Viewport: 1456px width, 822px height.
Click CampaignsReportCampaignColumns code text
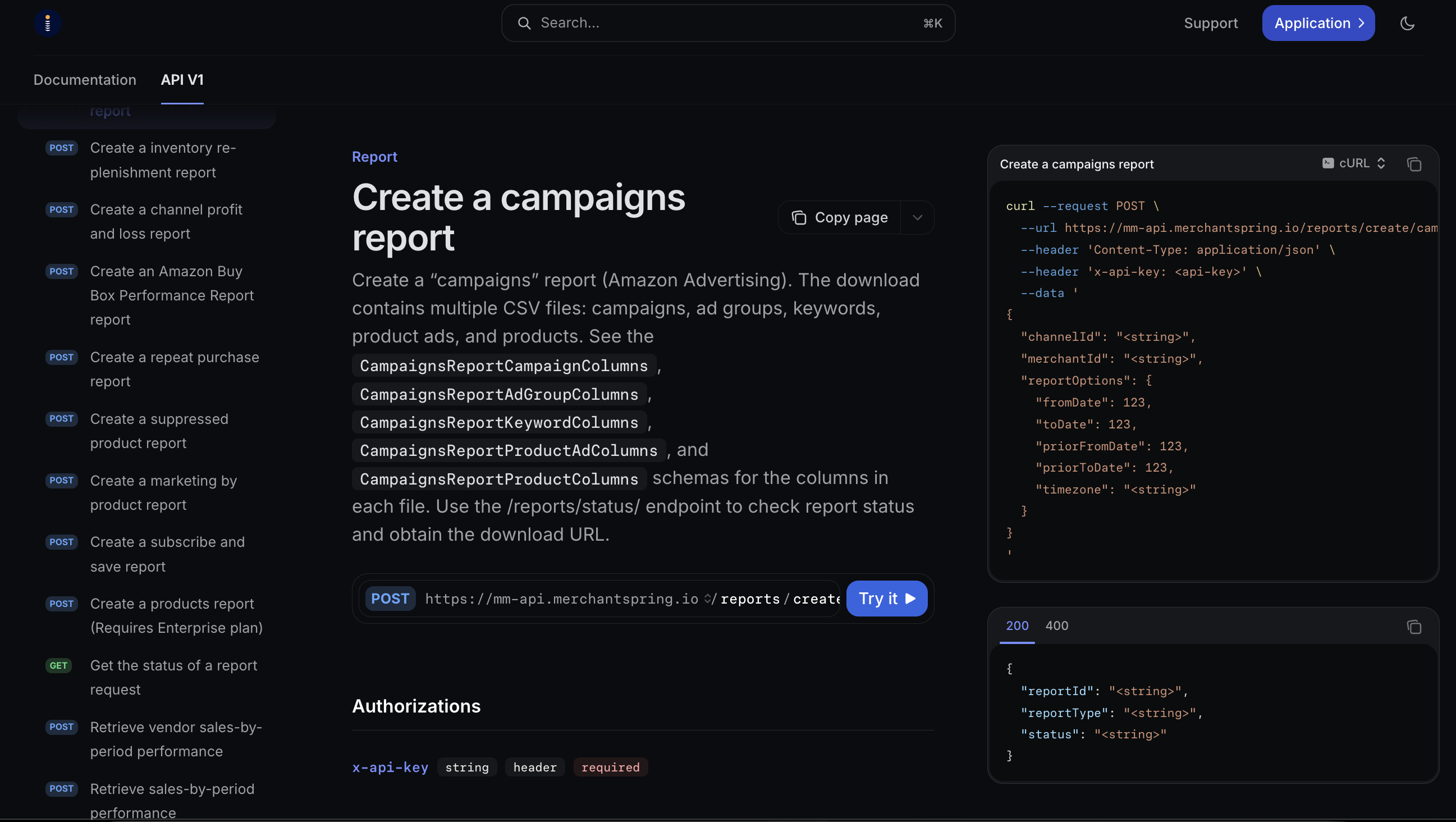pos(503,366)
